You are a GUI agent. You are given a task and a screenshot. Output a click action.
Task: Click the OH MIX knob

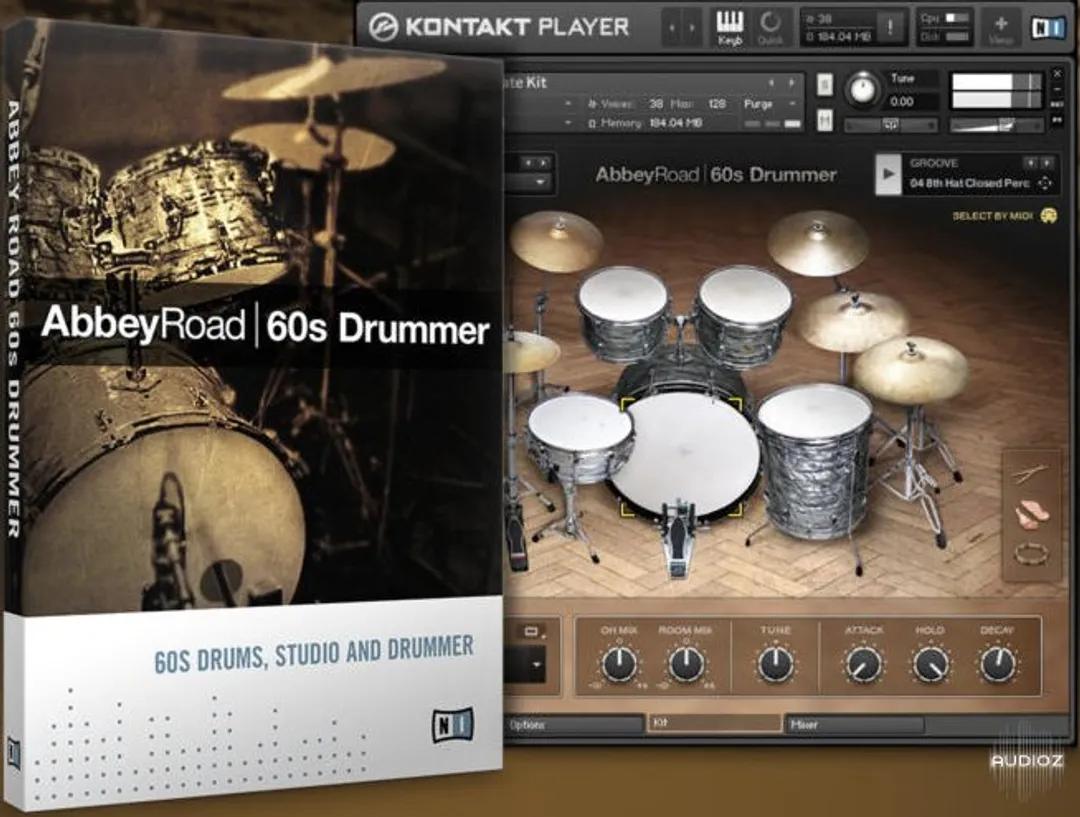coord(619,665)
